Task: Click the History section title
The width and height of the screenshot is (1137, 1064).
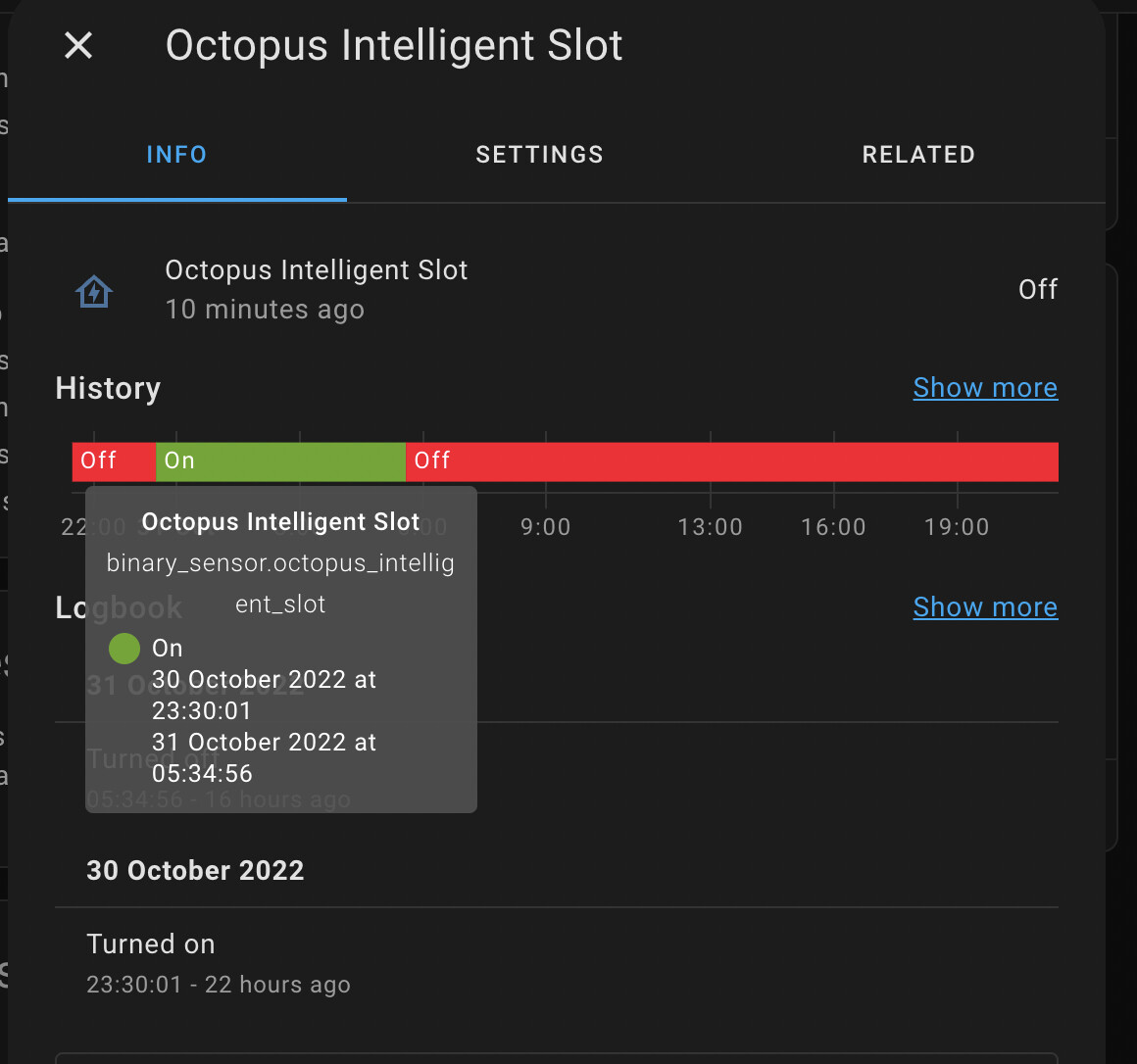Action: click(x=108, y=388)
